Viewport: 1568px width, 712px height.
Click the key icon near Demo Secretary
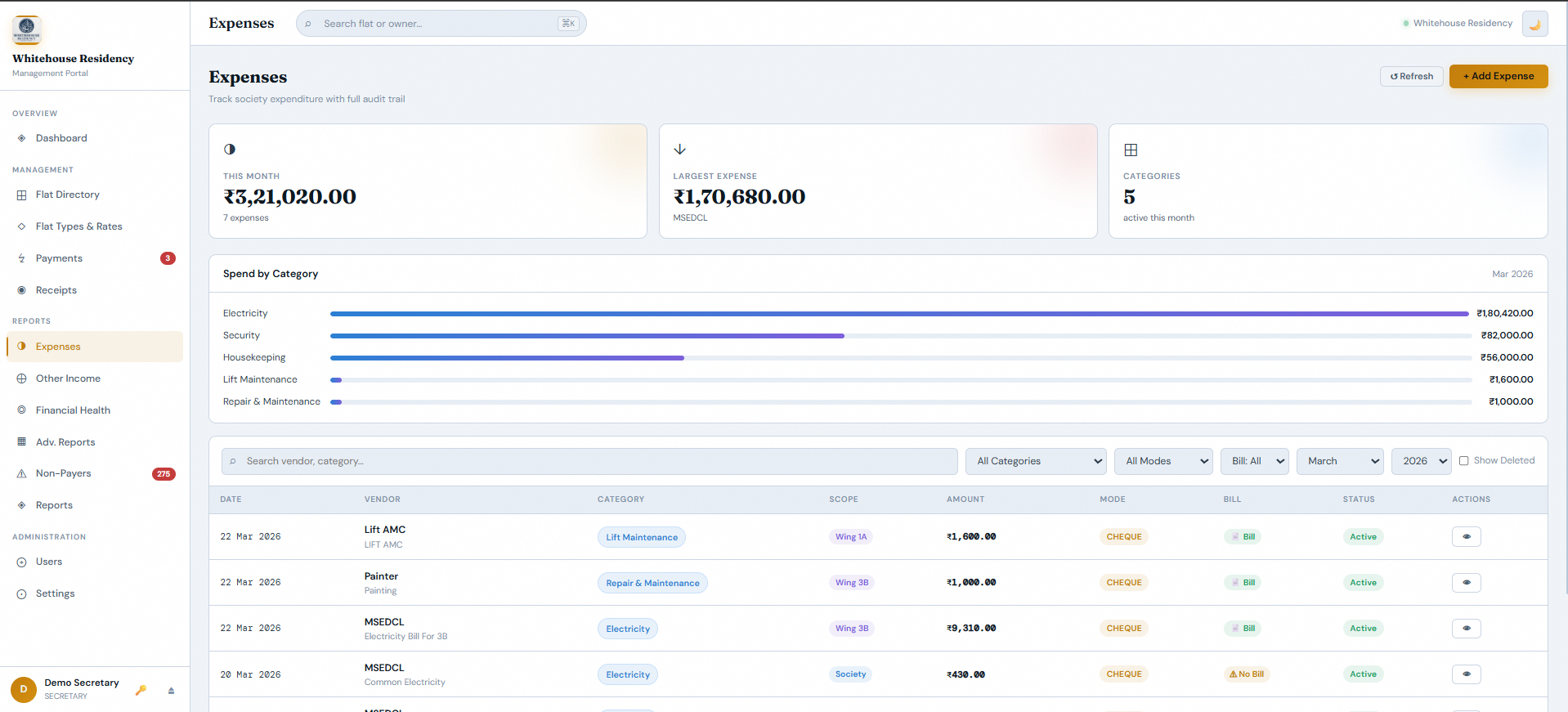point(141,690)
